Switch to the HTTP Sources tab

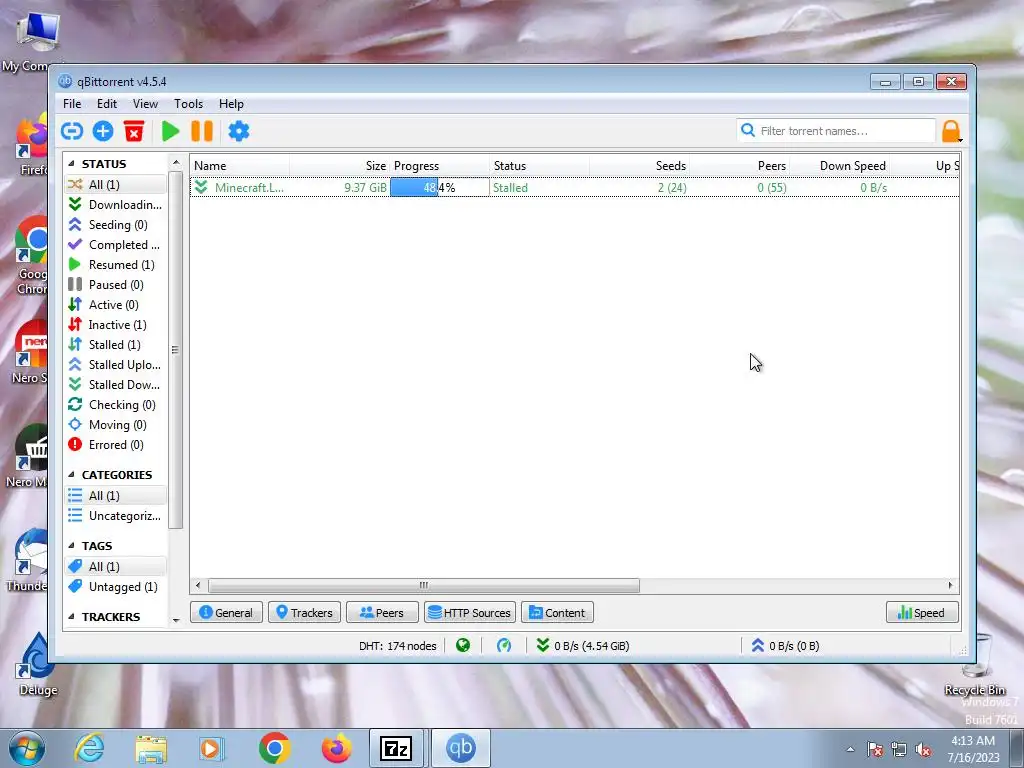point(470,613)
